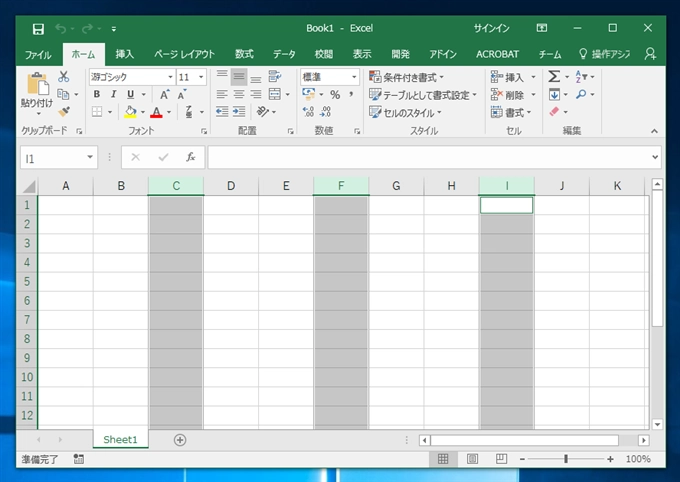
Task: Increase indent of cell text
Action: click(x=239, y=112)
